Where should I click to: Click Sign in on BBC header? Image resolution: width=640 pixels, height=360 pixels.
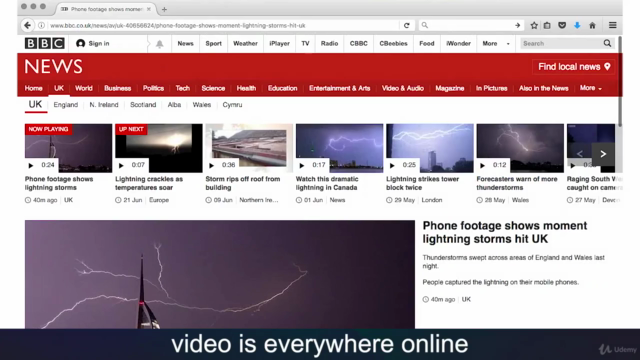pyautogui.click(x=93, y=43)
